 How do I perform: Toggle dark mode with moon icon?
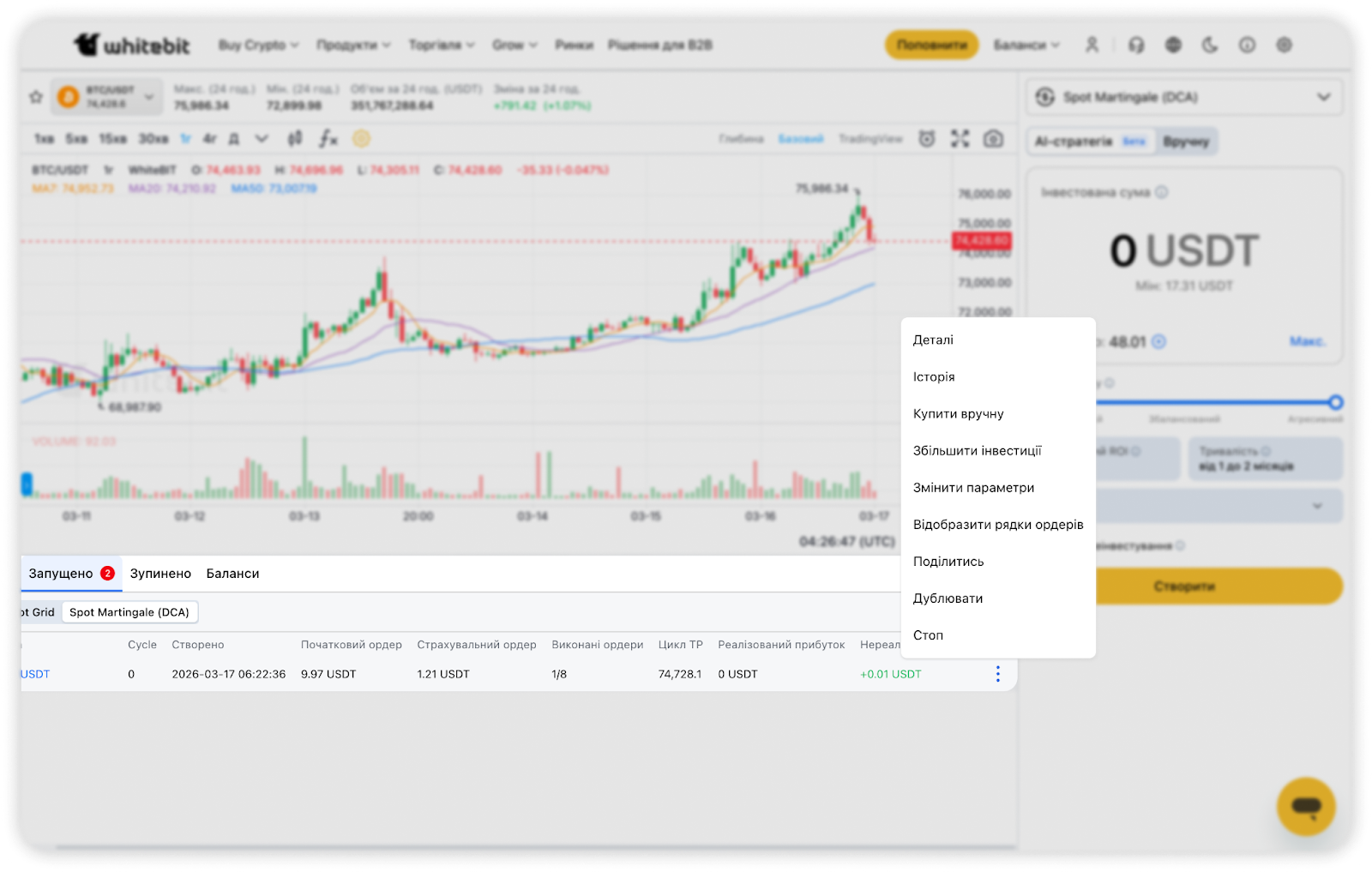[1210, 45]
